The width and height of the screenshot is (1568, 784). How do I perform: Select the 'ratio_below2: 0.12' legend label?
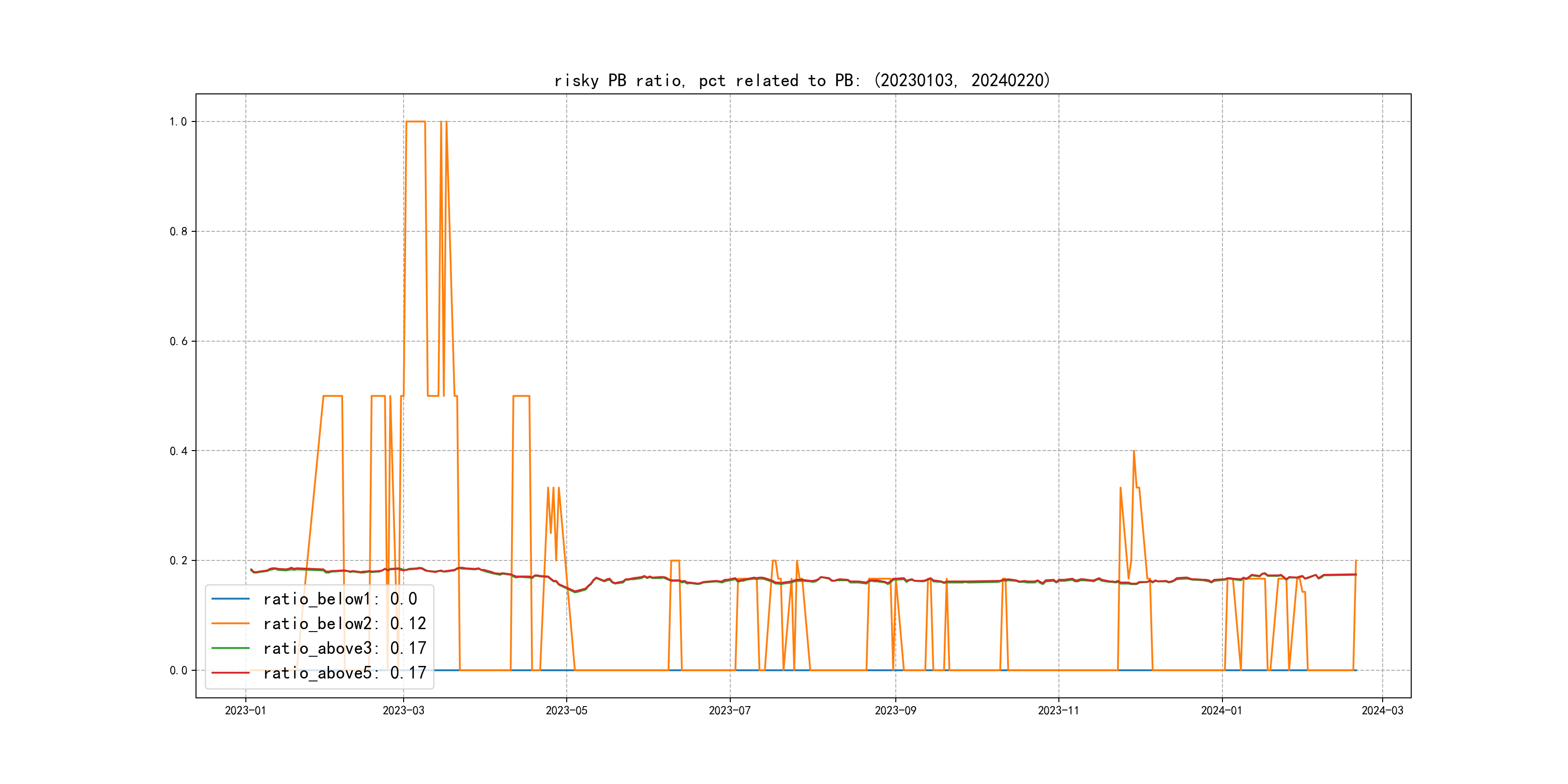pos(344,623)
